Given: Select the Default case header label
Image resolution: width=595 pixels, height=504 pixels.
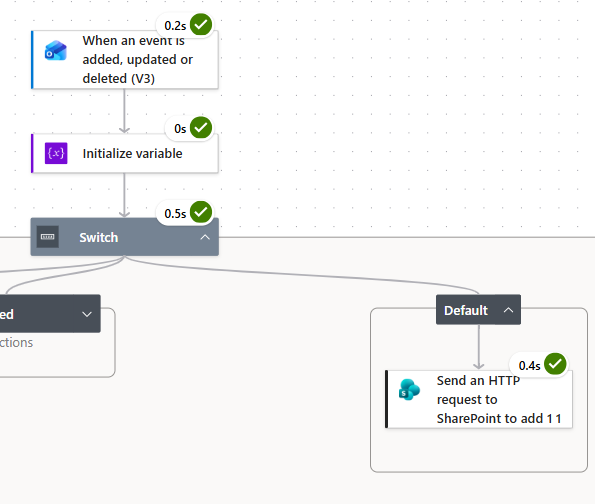Looking at the screenshot, I should (466, 310).
